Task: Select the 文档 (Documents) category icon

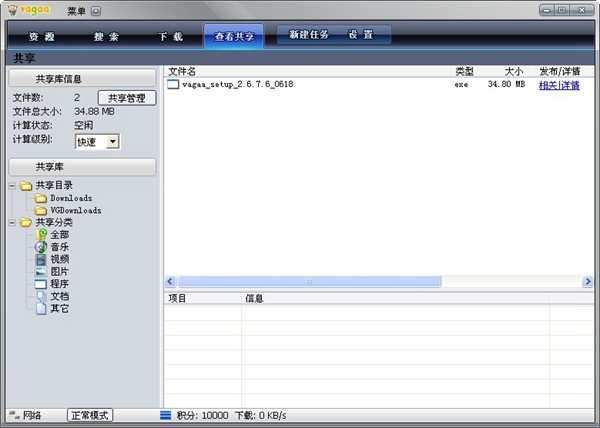Action: [42, 296]
